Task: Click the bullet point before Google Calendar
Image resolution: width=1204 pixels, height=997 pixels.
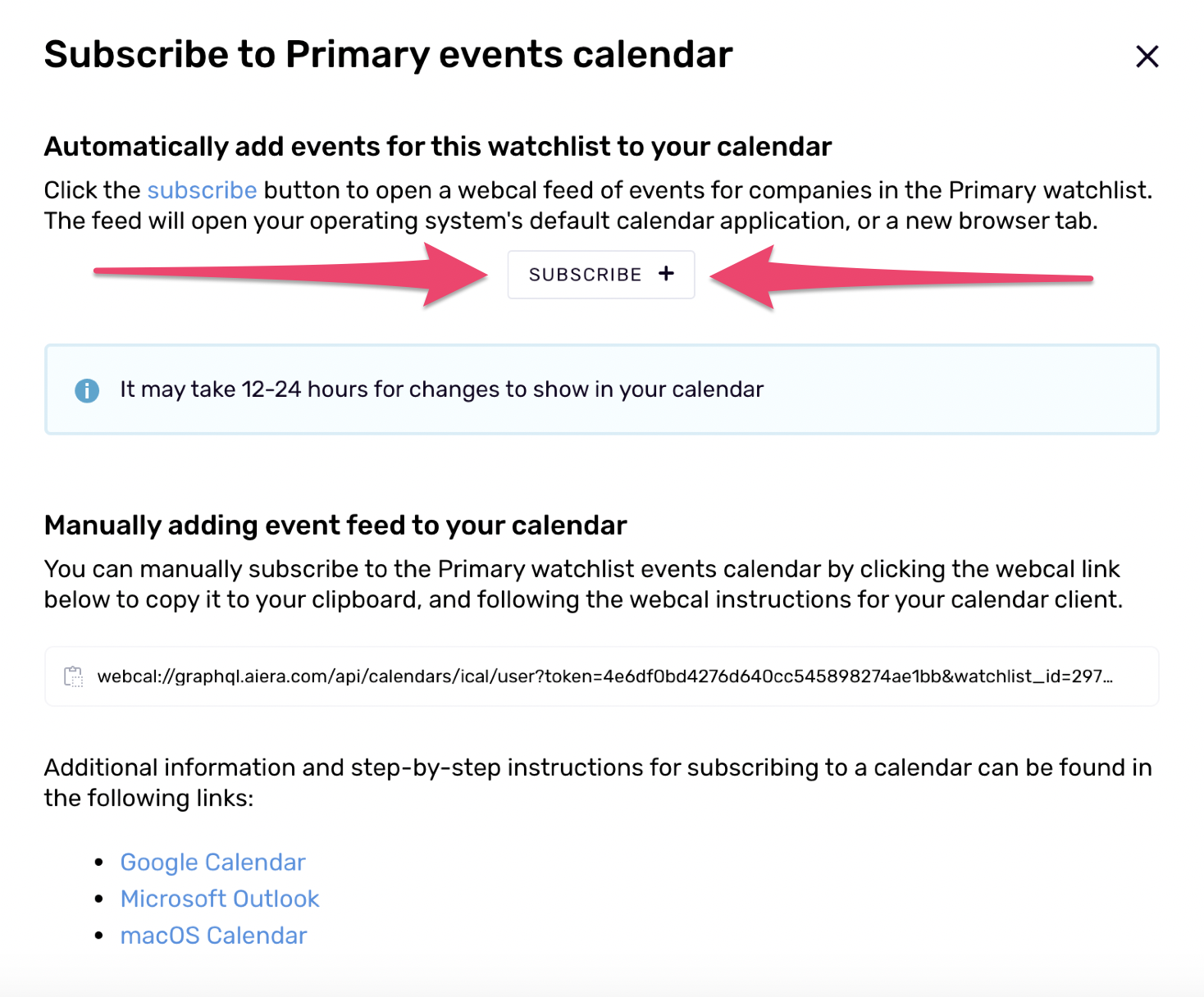Action: pyautogui.click(x=99, y=862)
